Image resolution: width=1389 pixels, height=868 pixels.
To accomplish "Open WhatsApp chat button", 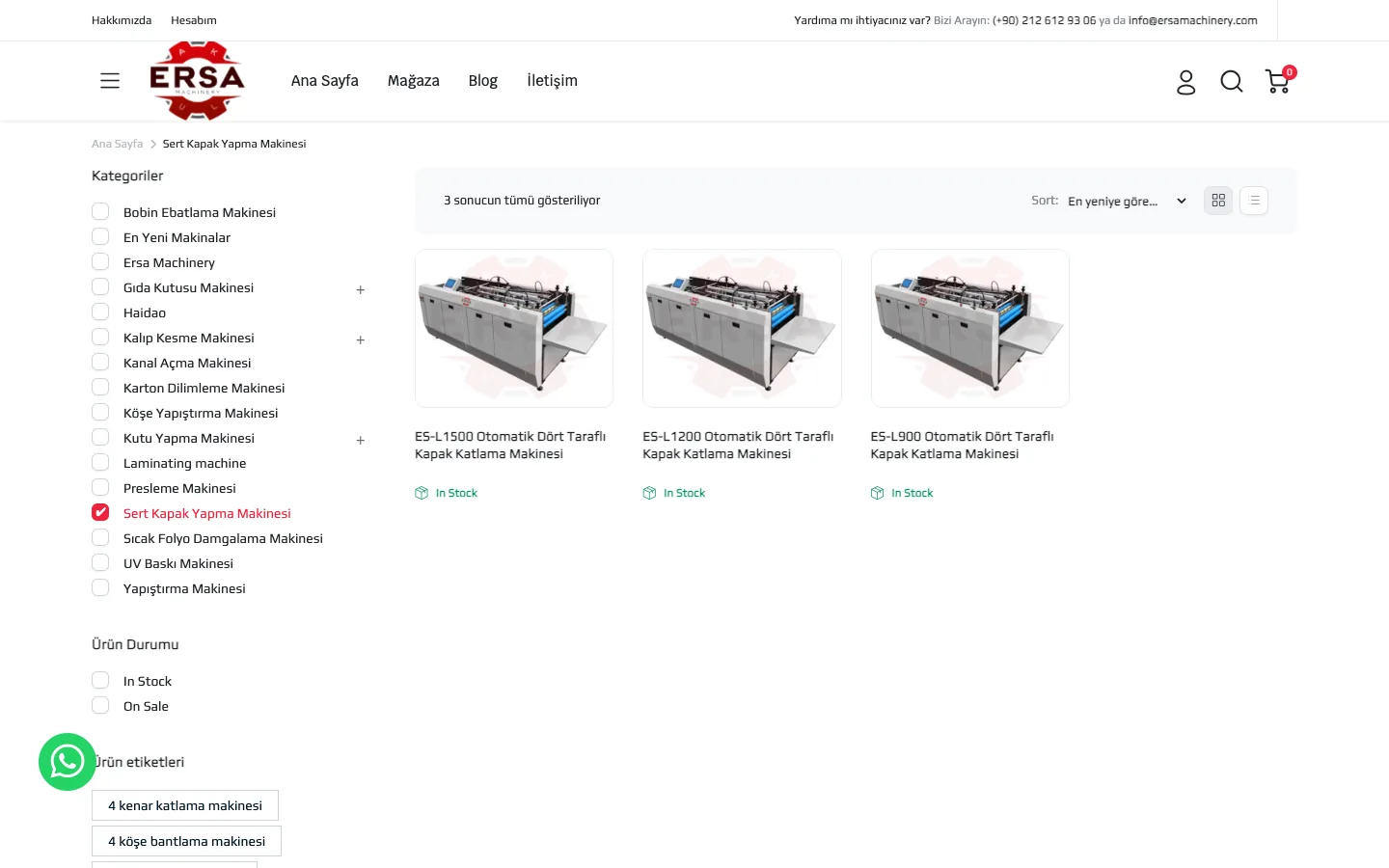I will tap(68, 762).
